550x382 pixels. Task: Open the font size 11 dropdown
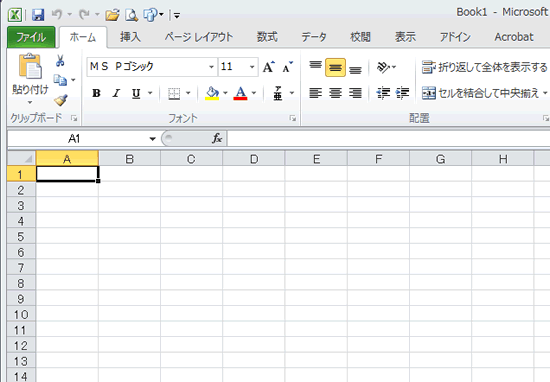click(x=252, y=67)
